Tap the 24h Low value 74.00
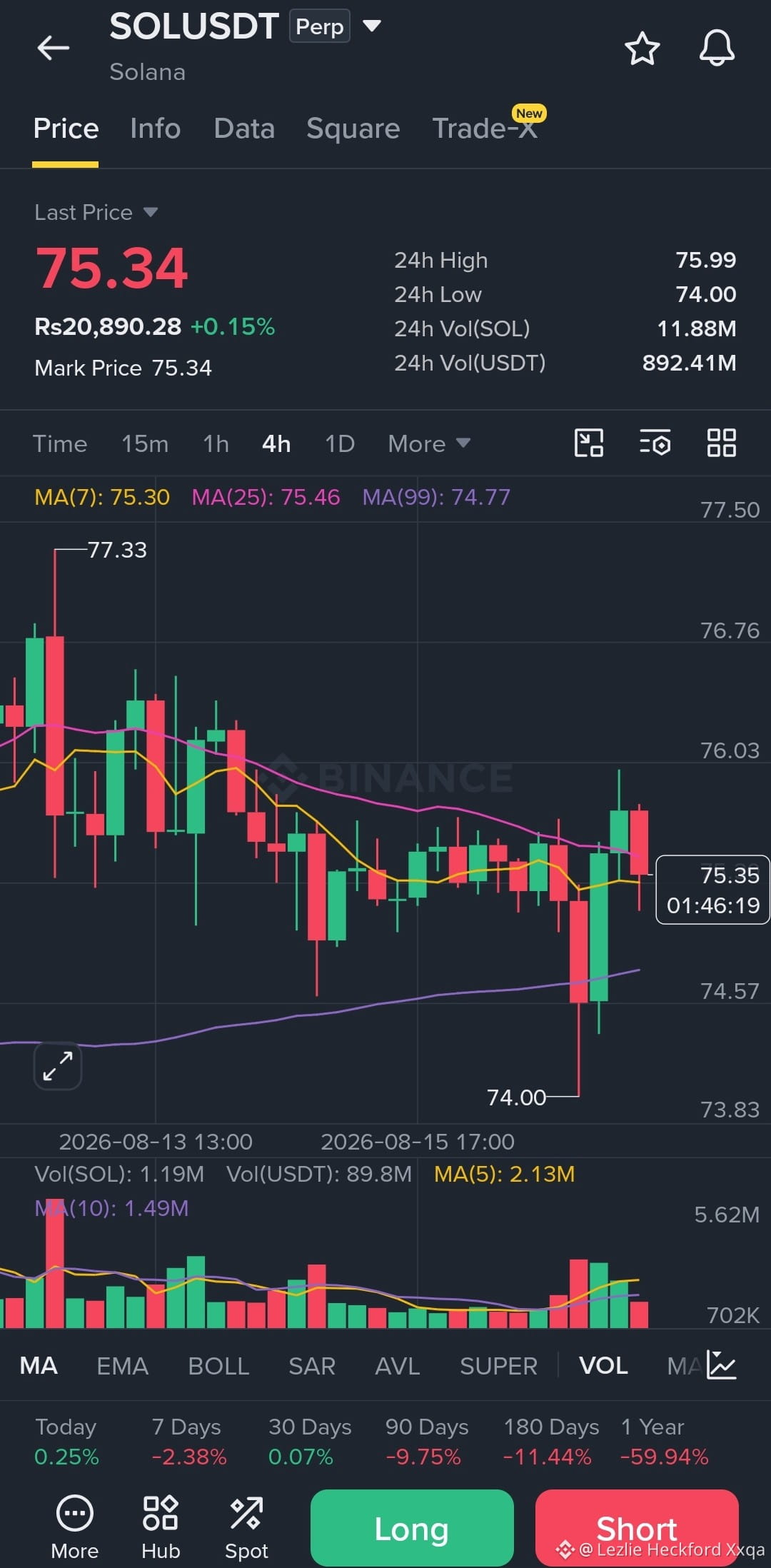Viewport: 771px width, 1568px height. click(705, 294)
